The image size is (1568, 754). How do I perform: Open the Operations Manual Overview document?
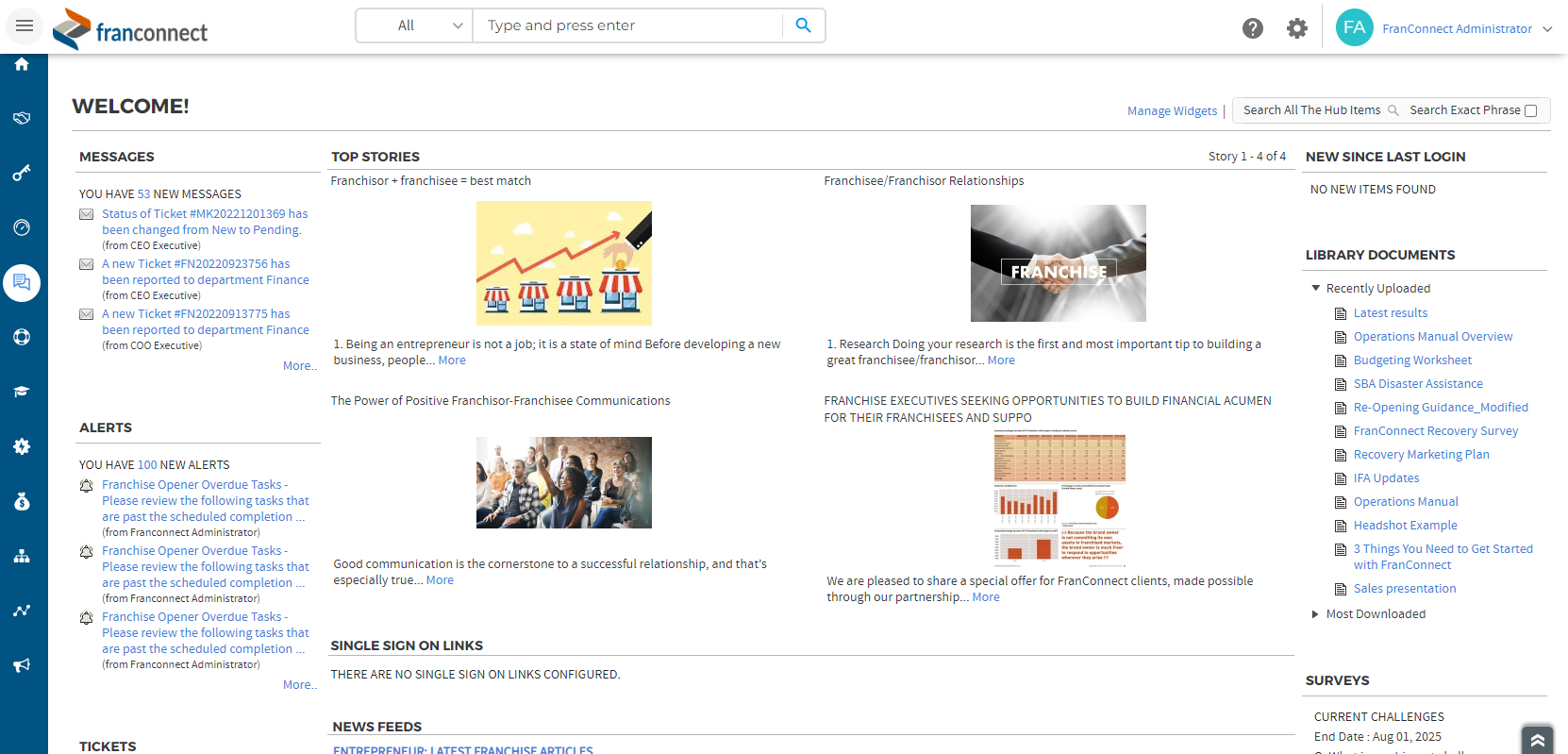click(x=1432, y=337)
